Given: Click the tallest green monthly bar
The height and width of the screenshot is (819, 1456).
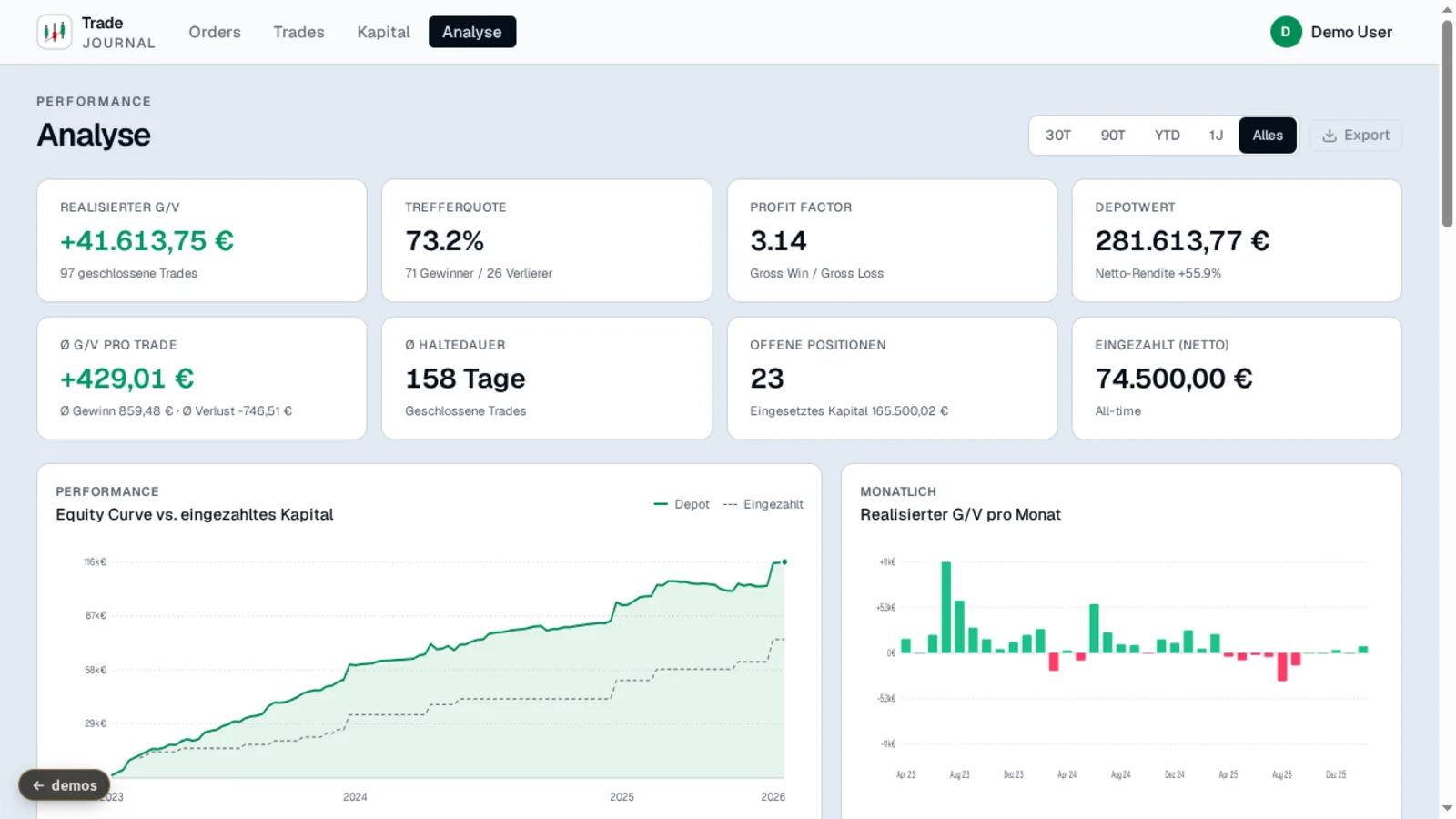Looking at the screenshot, I should (946, 607).
